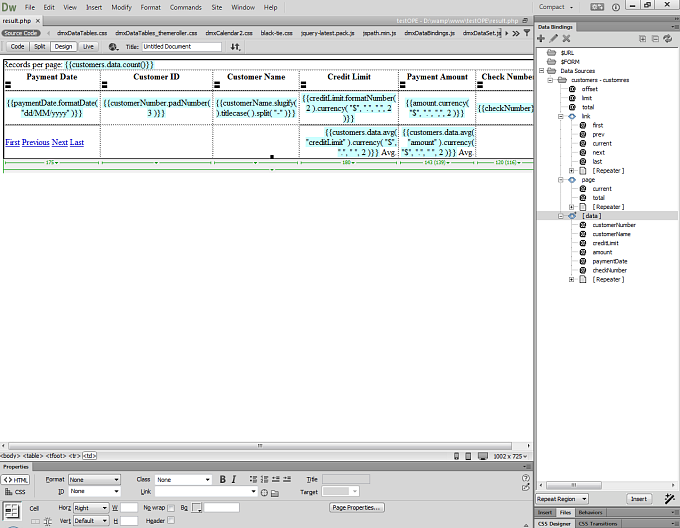The height and width of the screenshot is (528, 680).
Task: Select desktop size viewport icon
Action: [x=483, y=456]
